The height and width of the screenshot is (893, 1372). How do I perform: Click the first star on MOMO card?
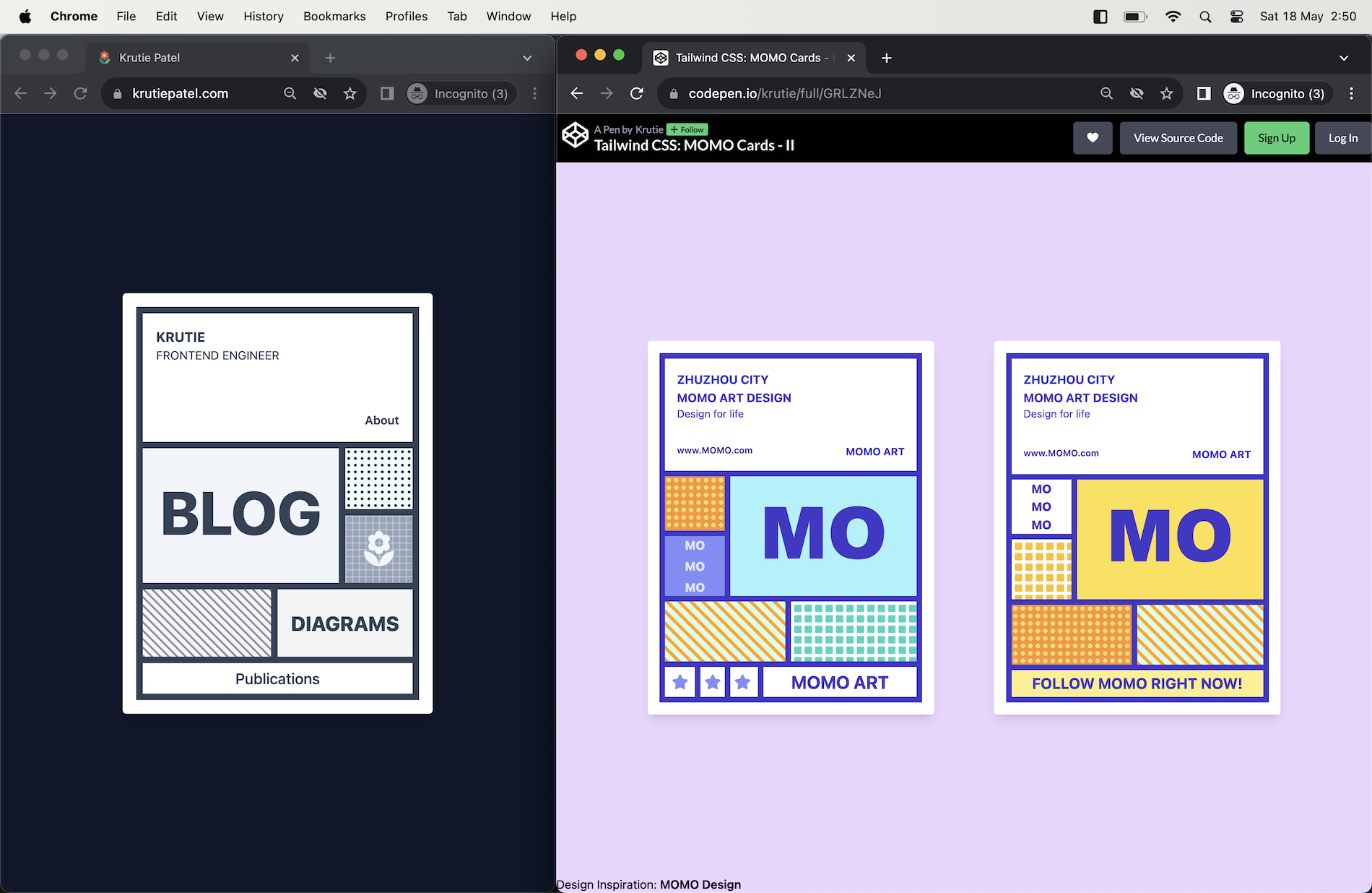tap(680, 682)
